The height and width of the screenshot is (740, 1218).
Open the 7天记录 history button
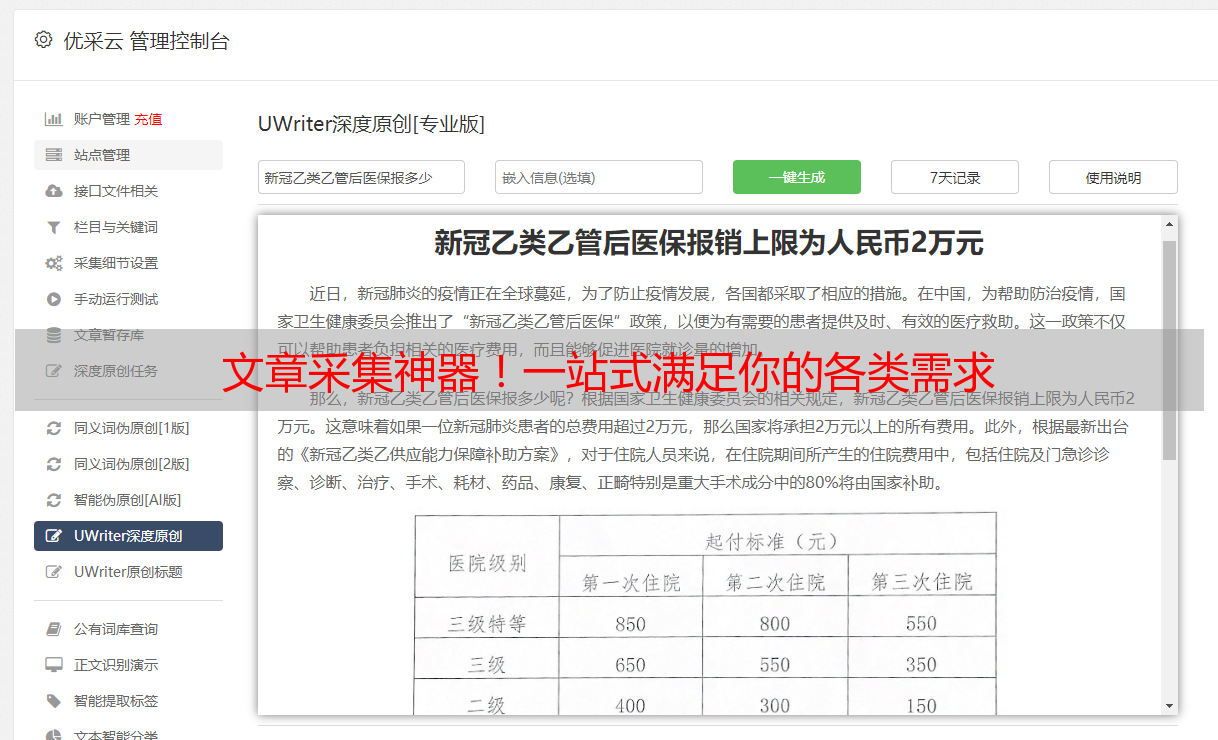954,177
